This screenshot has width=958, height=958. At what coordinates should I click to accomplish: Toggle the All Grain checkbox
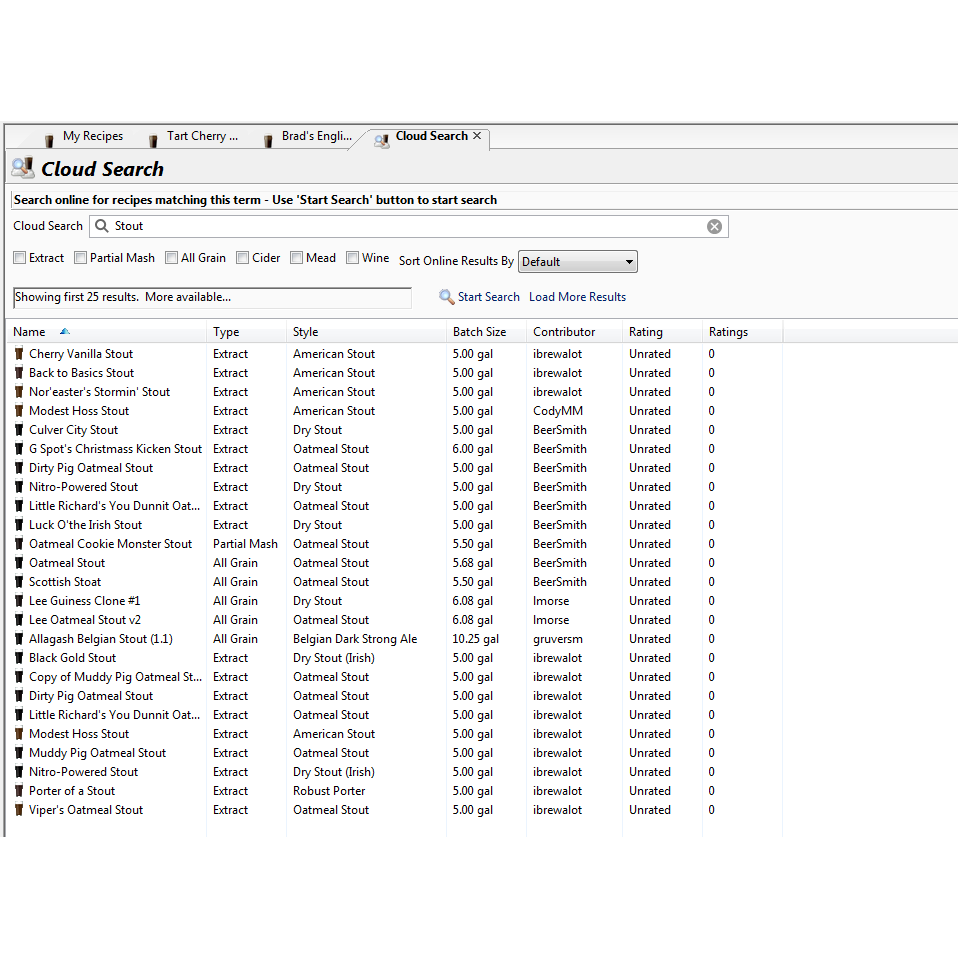[172, 258]
